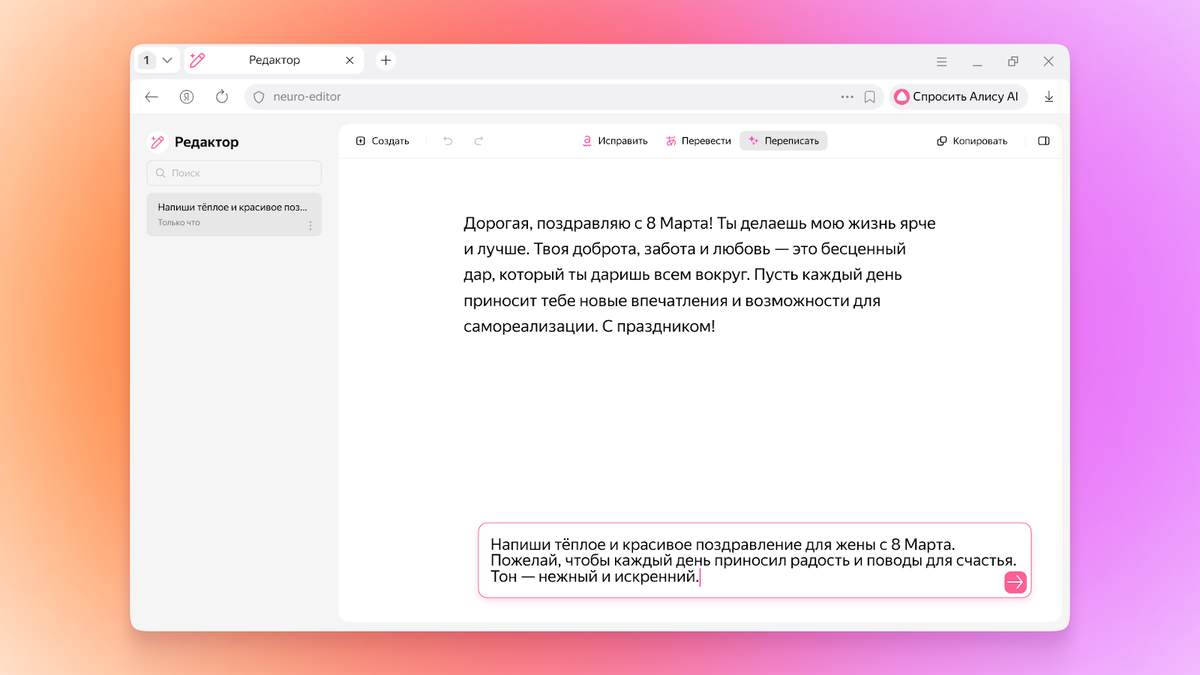Send the prompt with arrow button
The image size is (1200, 675).
pos(1015,582)
